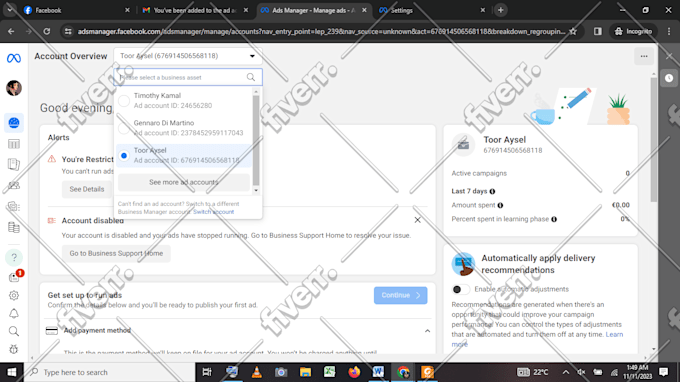The image size is (680, 382).
Task: Click the browser address bar
Action: point(321,31)
